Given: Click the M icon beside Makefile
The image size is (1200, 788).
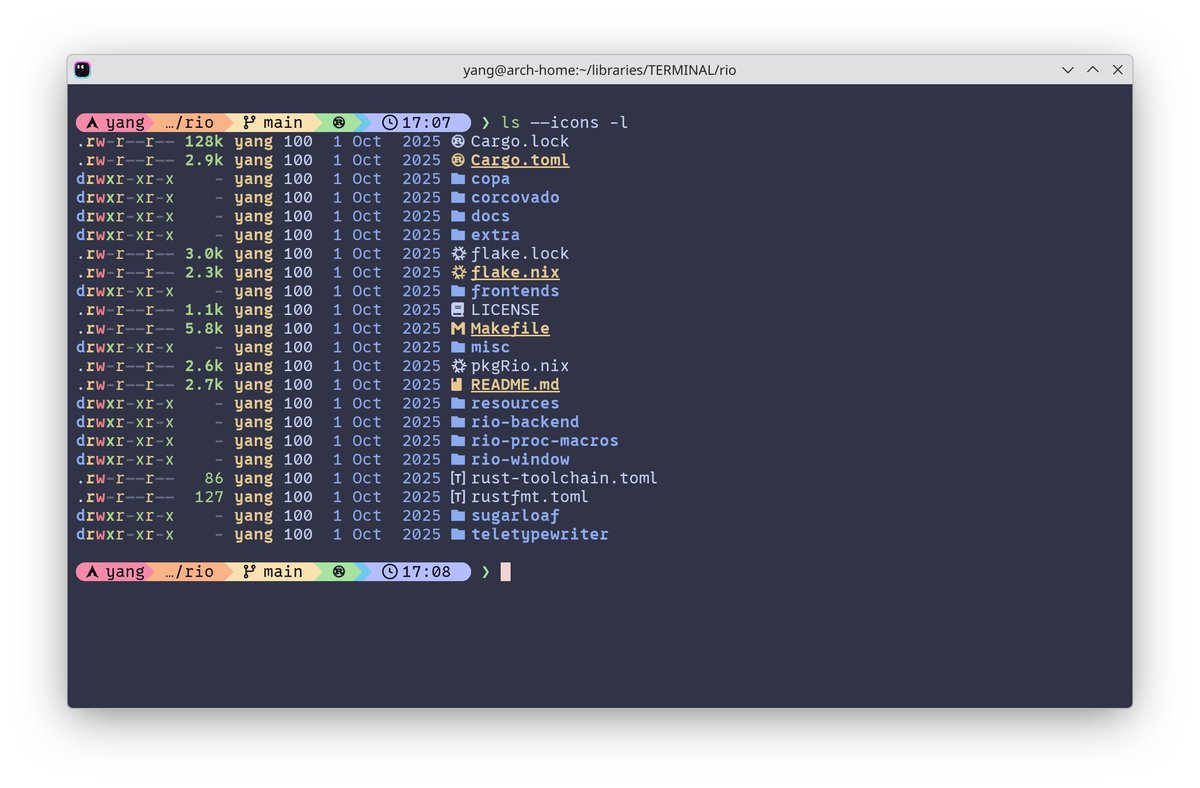Looking at the screenshot, I should 458,328.
